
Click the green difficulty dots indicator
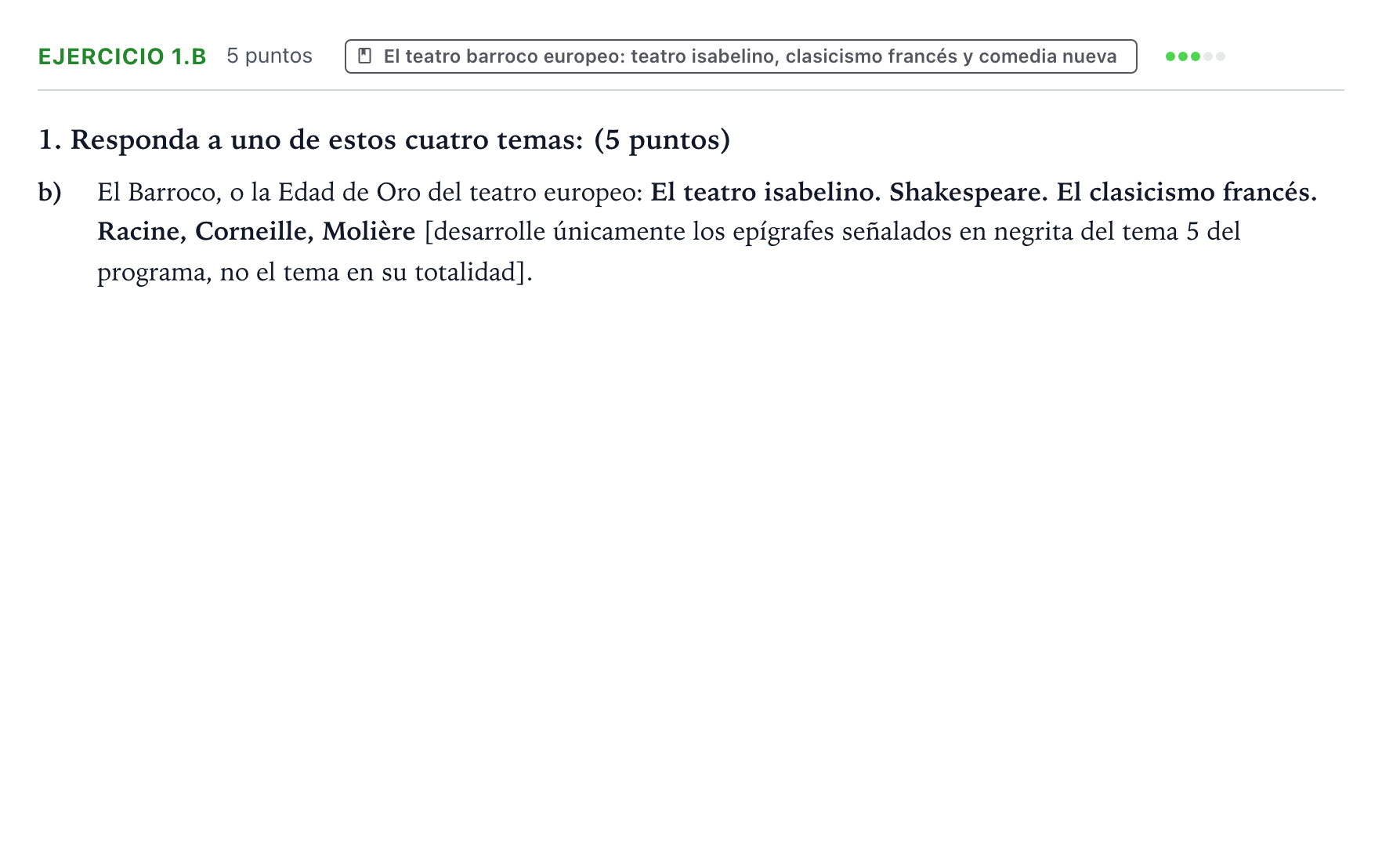1195,56
